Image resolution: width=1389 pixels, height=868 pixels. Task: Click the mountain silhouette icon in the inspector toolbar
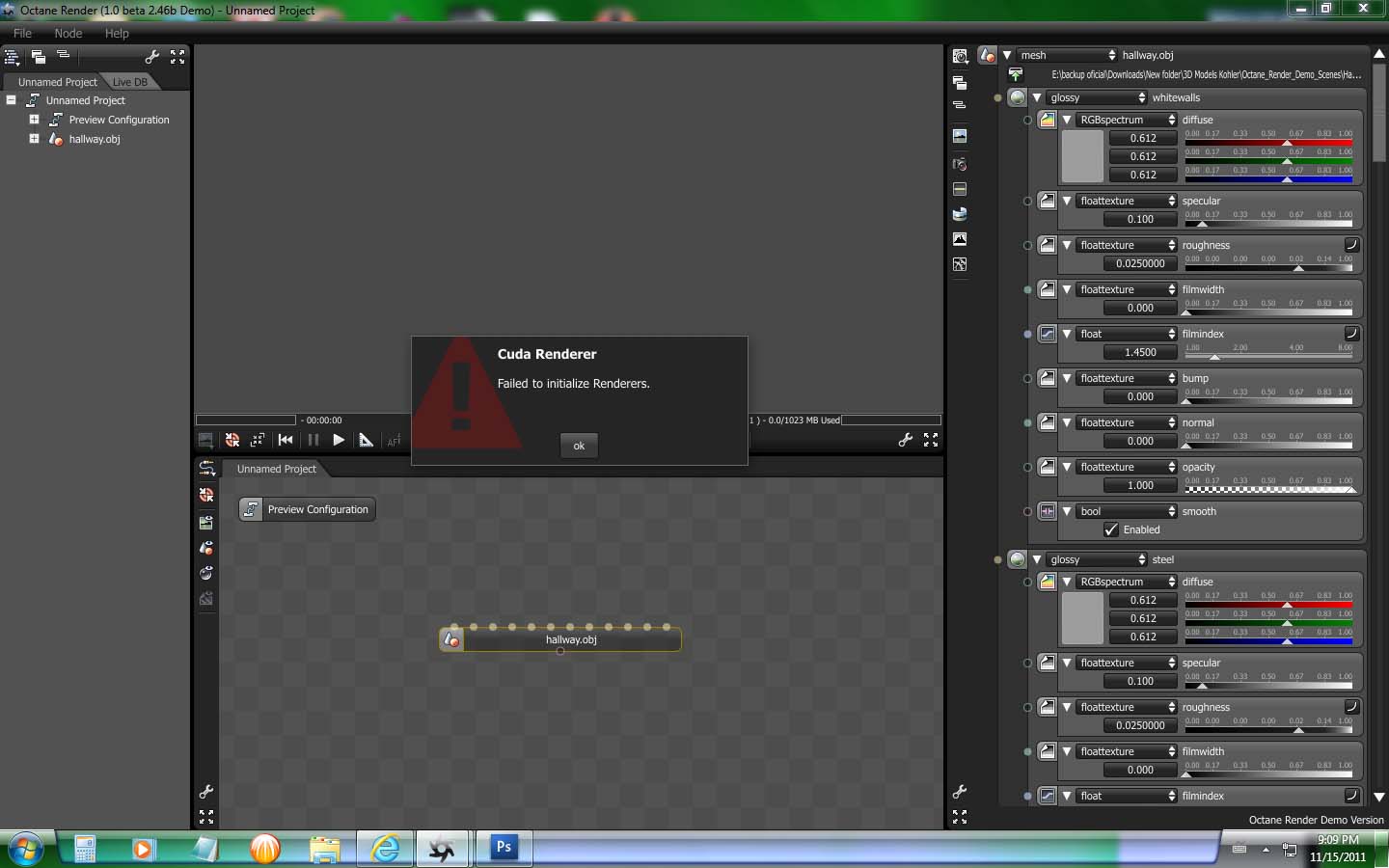click(960, 238)
